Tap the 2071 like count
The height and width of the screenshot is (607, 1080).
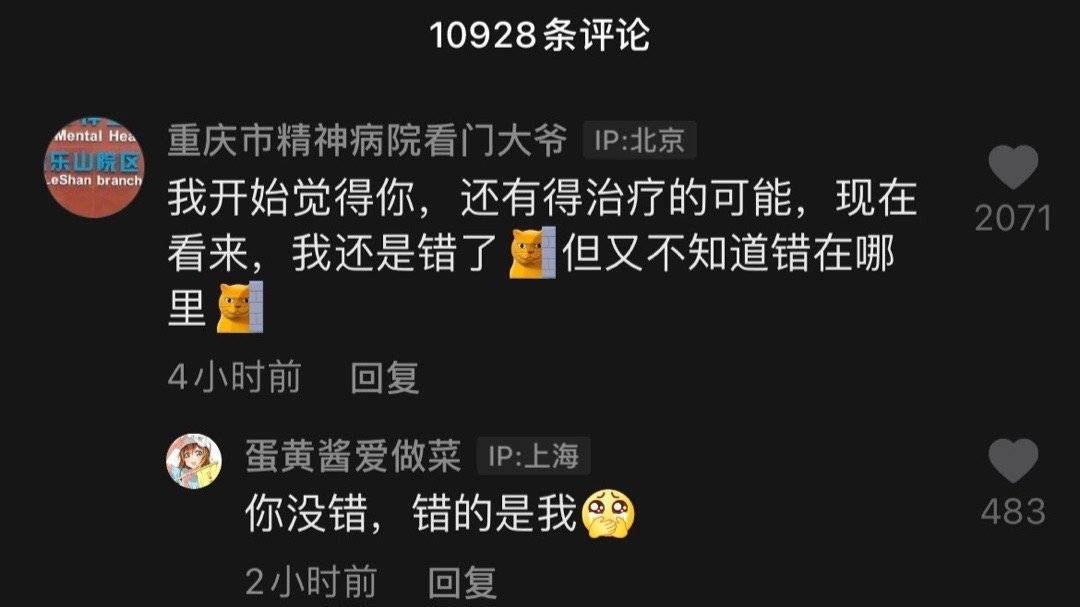[1012, 218]
